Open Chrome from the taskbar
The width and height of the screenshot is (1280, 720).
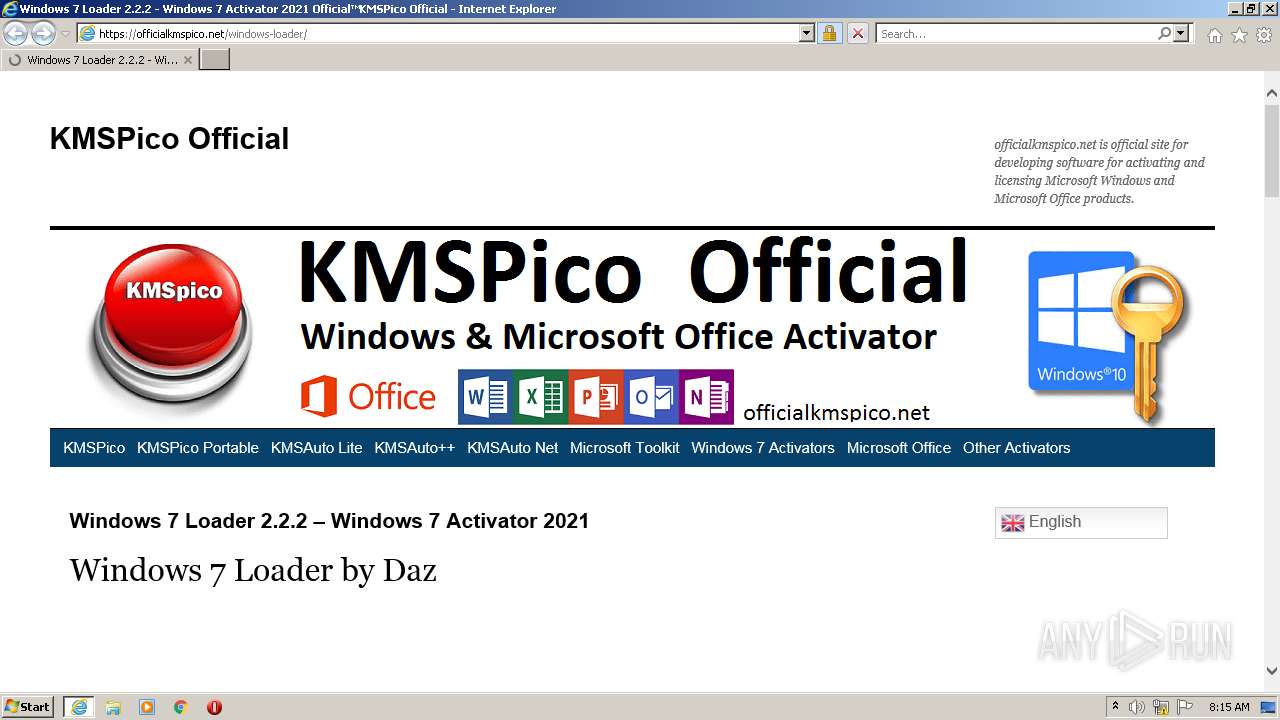tap(181, 707)
